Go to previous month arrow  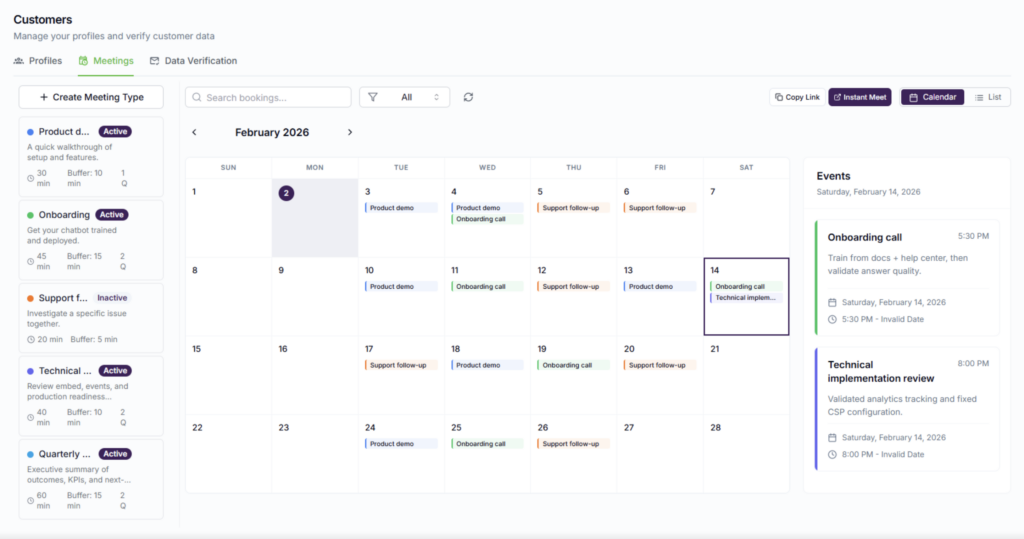(194, 133)
